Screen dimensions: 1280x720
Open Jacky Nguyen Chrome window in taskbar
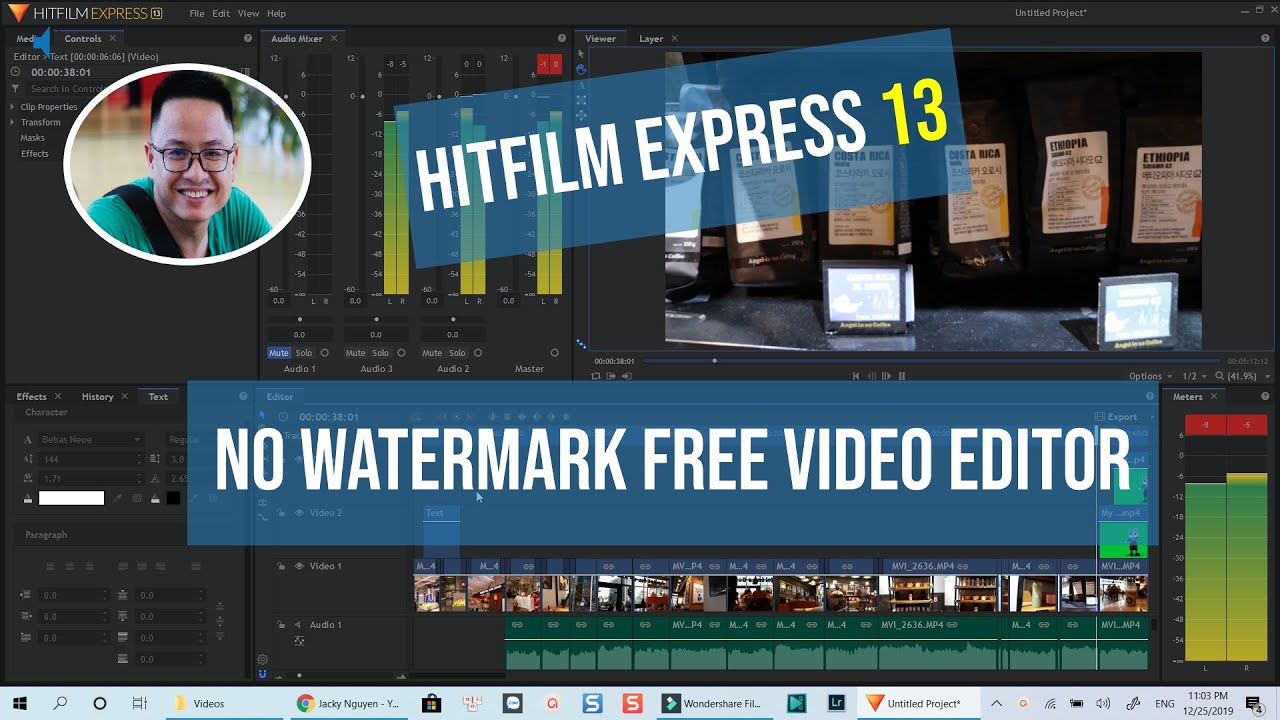click(x=350, y=703)
